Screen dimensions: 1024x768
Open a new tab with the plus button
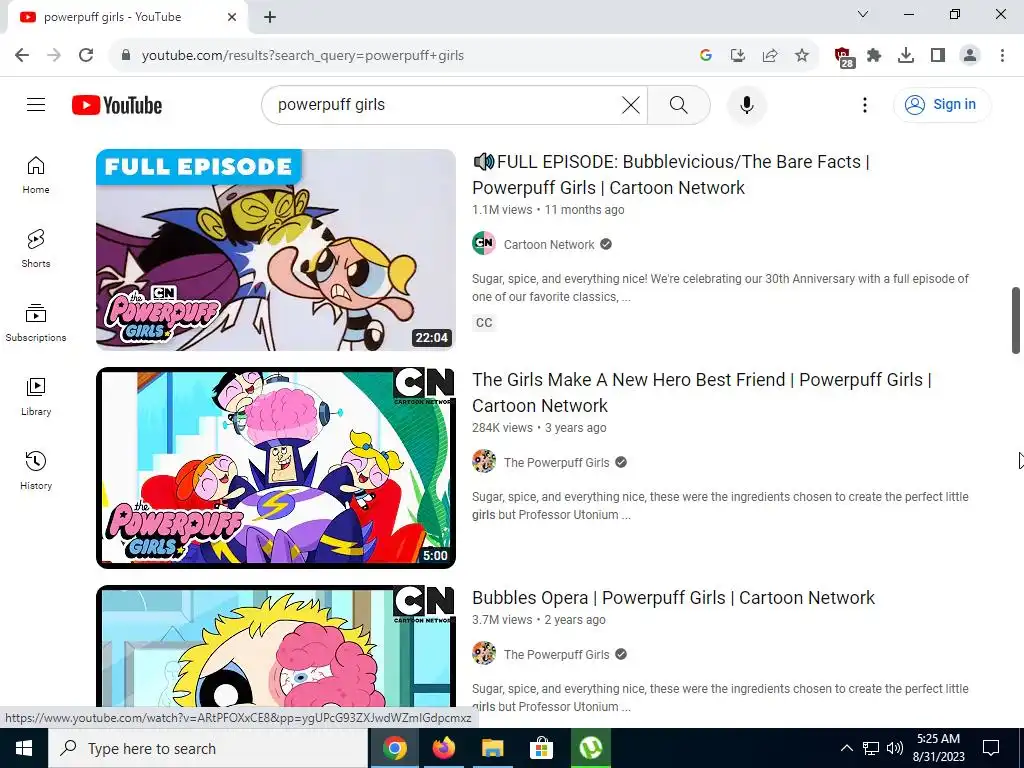[x=270, y=17]
